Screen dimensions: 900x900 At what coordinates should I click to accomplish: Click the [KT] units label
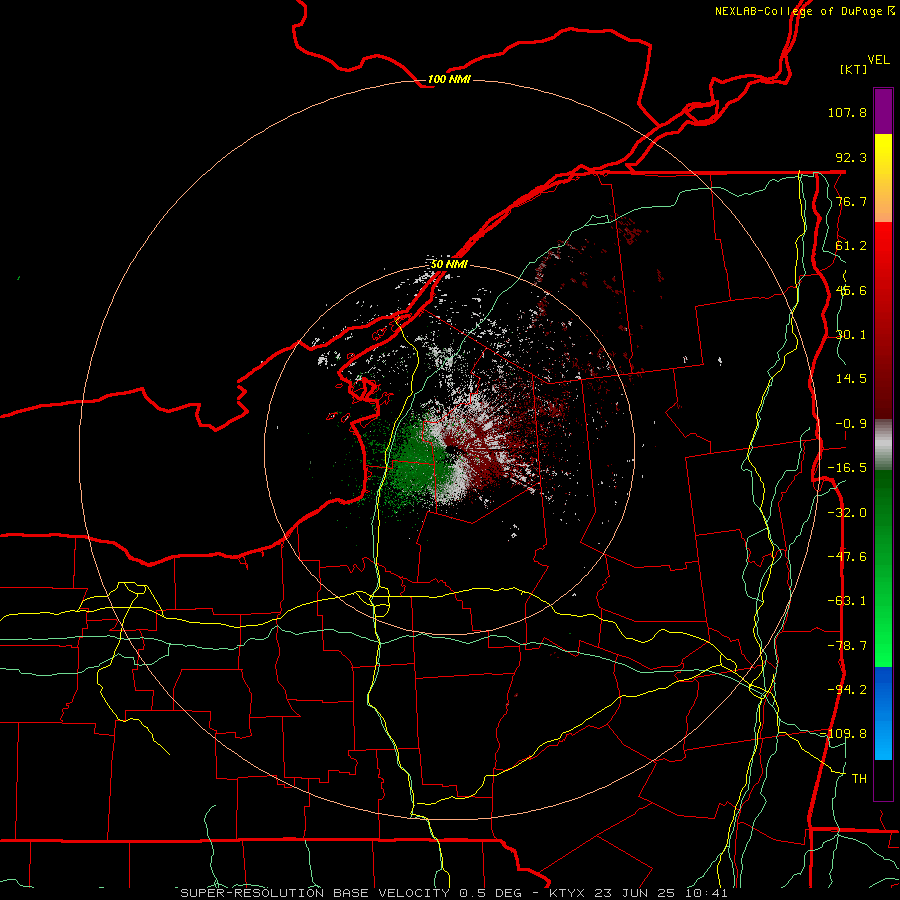pos(854,69)
